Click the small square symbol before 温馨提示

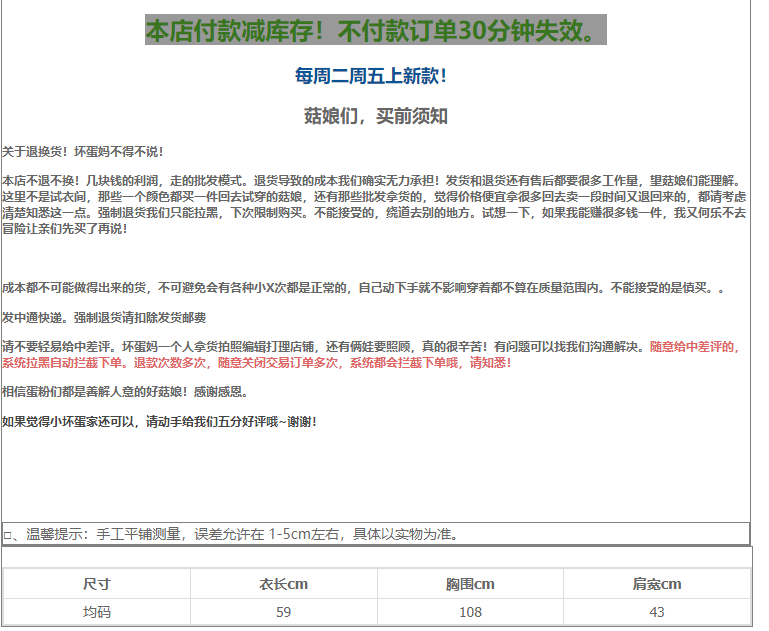(8, 535)
